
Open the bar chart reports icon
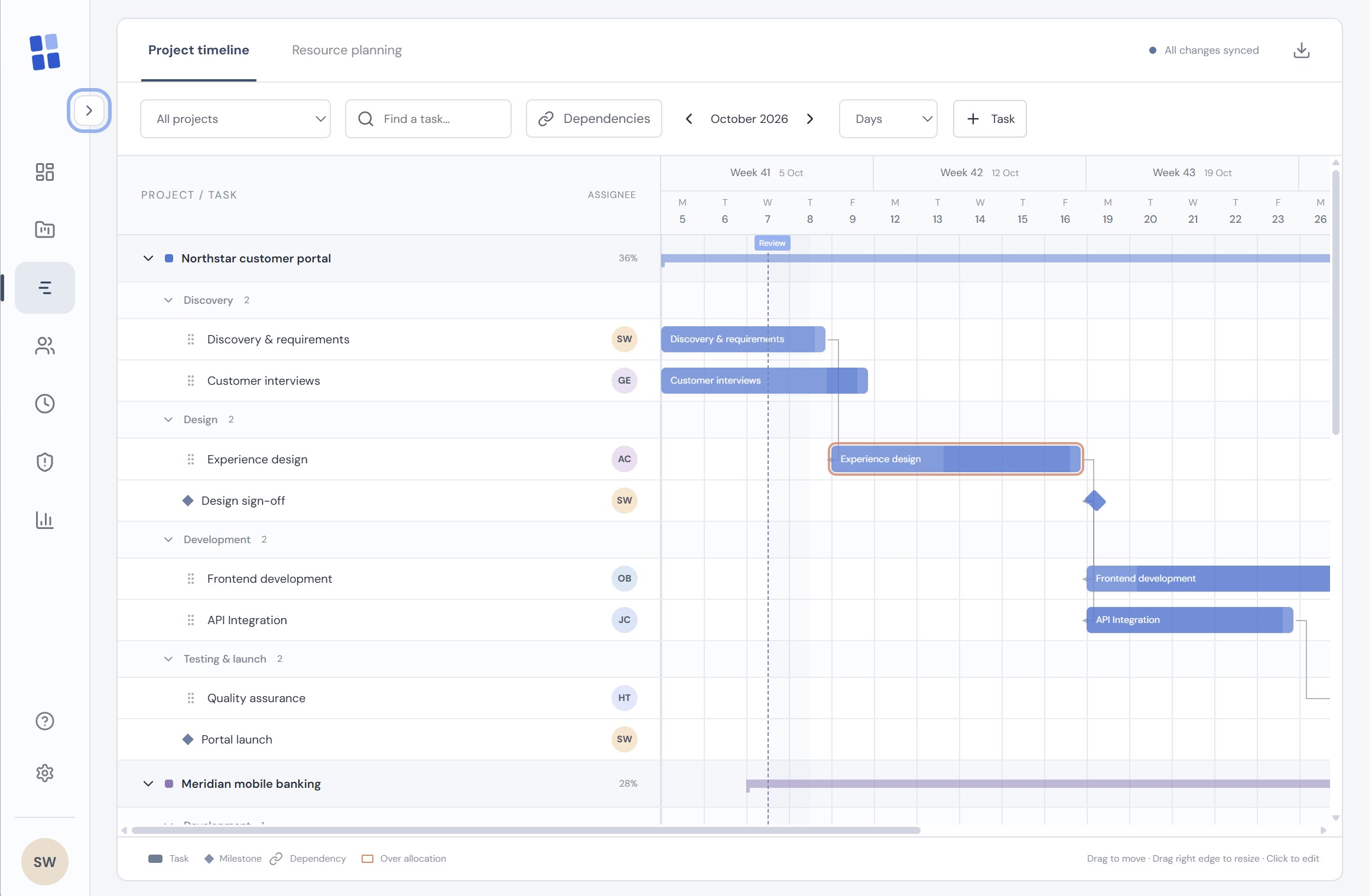pos(45,520)
